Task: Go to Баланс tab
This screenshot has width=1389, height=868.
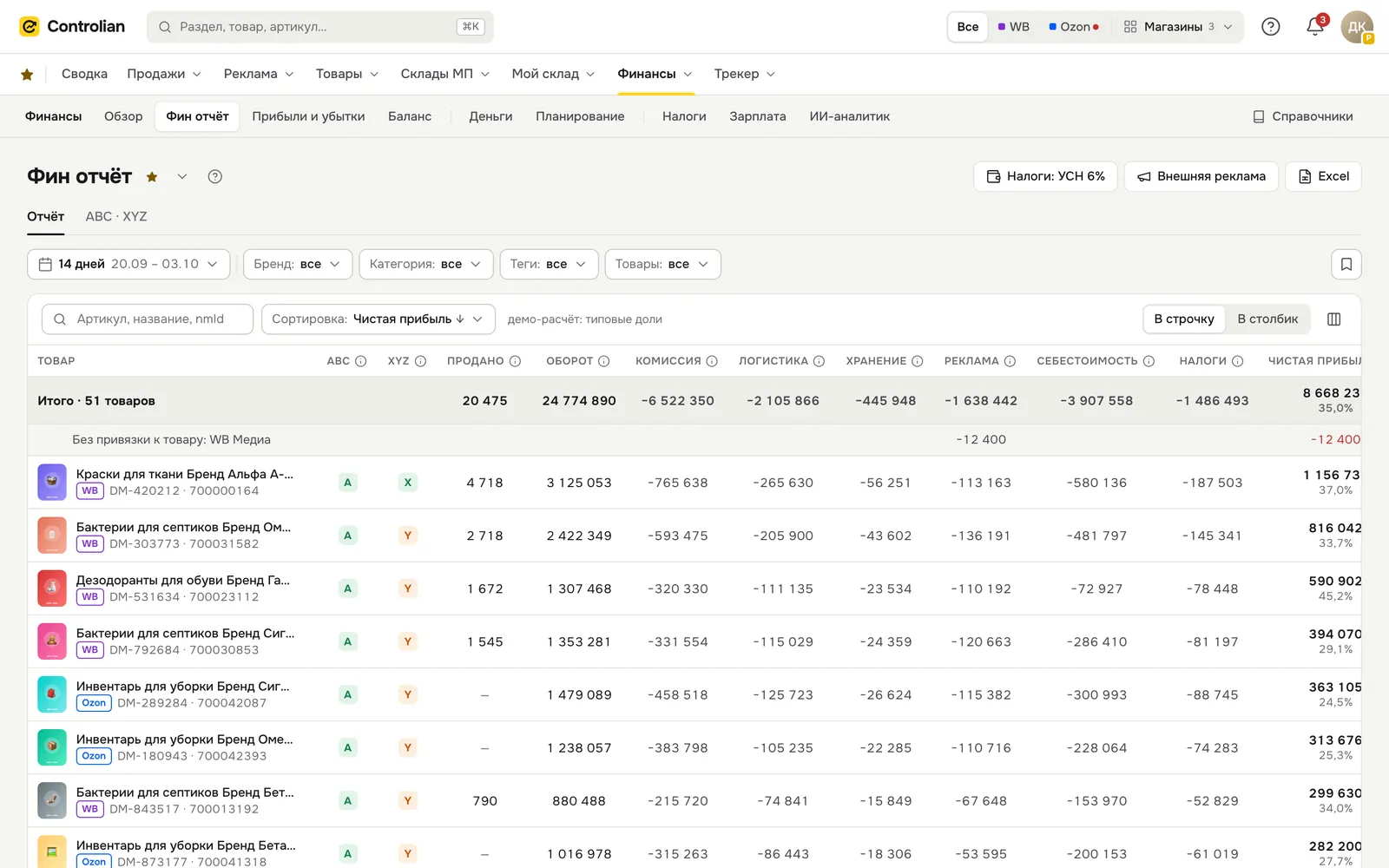Action: (410, 116)
